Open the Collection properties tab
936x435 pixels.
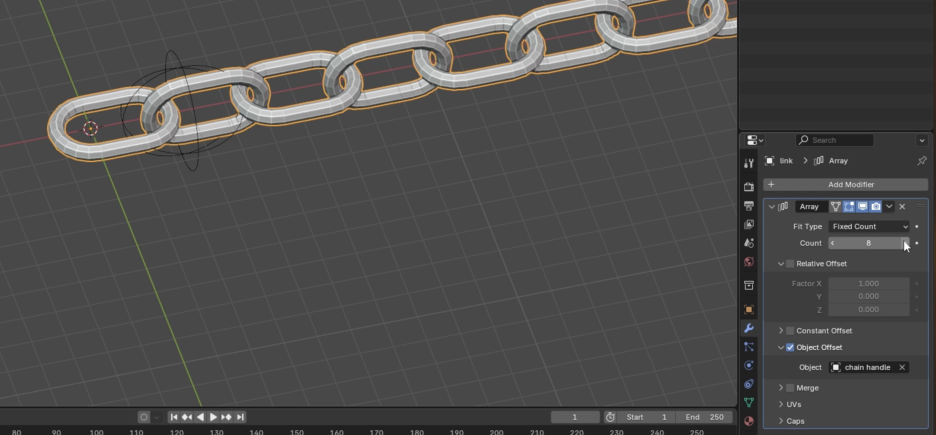[749, 285]
